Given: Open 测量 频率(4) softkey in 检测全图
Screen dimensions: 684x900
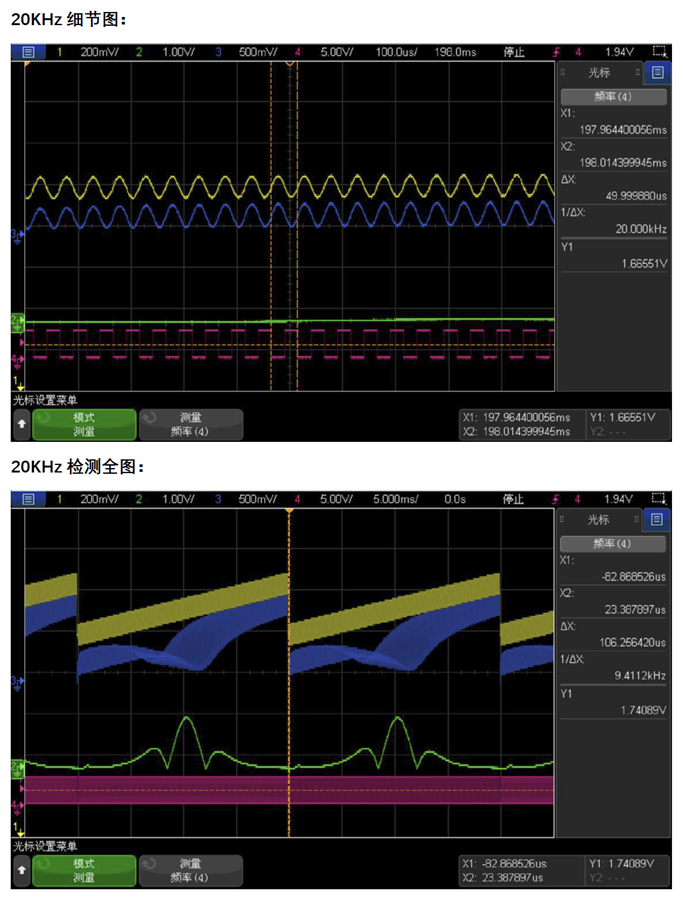Looking at the screenshot, I should [192, 870].
